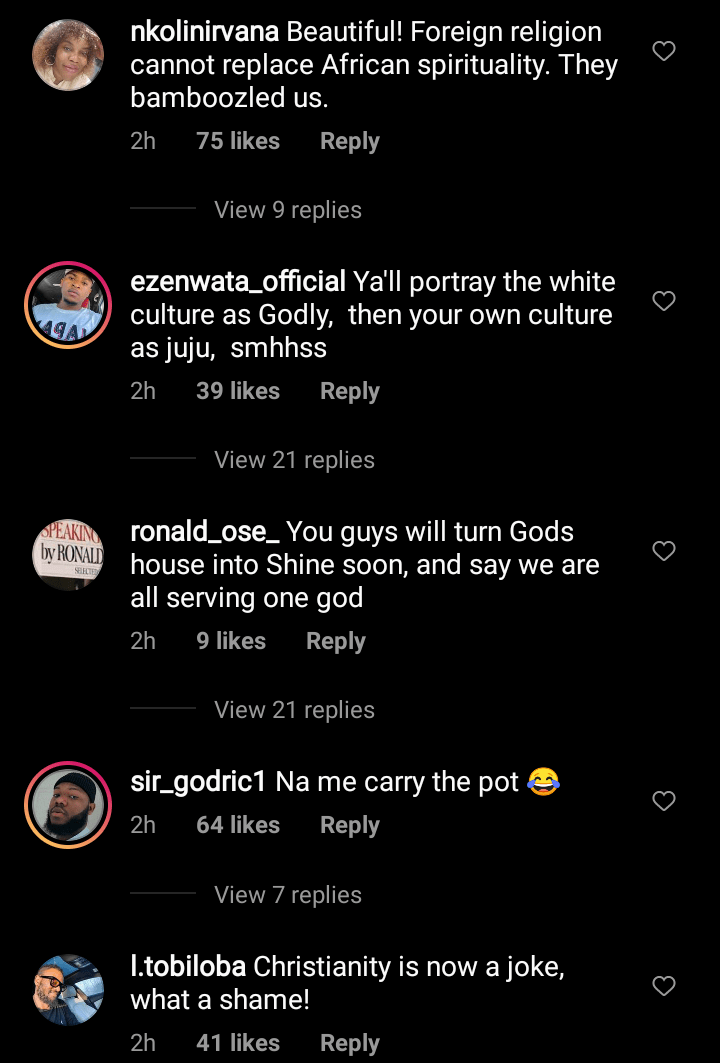Image resolution: width=720 pixels, height=1063 pixels.
Task: Open the sir_godric1 username link
Action: [198, 782]
